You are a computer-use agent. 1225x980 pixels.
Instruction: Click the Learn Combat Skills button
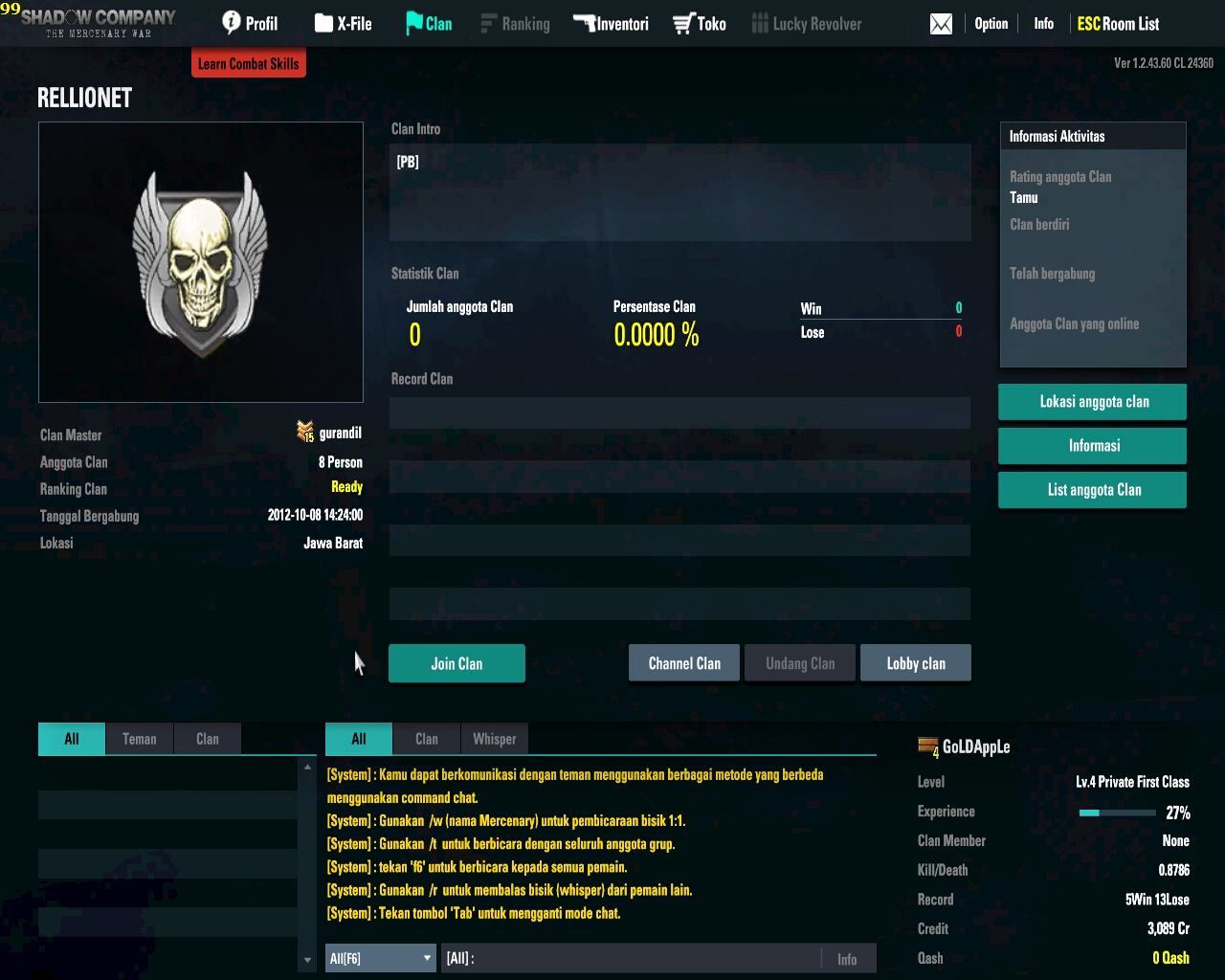coord(249,63)
